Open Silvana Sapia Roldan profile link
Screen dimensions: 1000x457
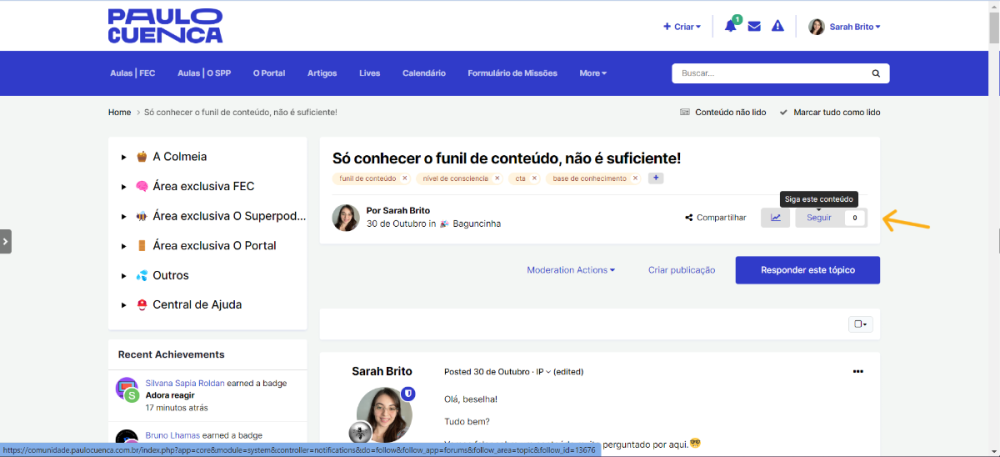pos(185,383)
